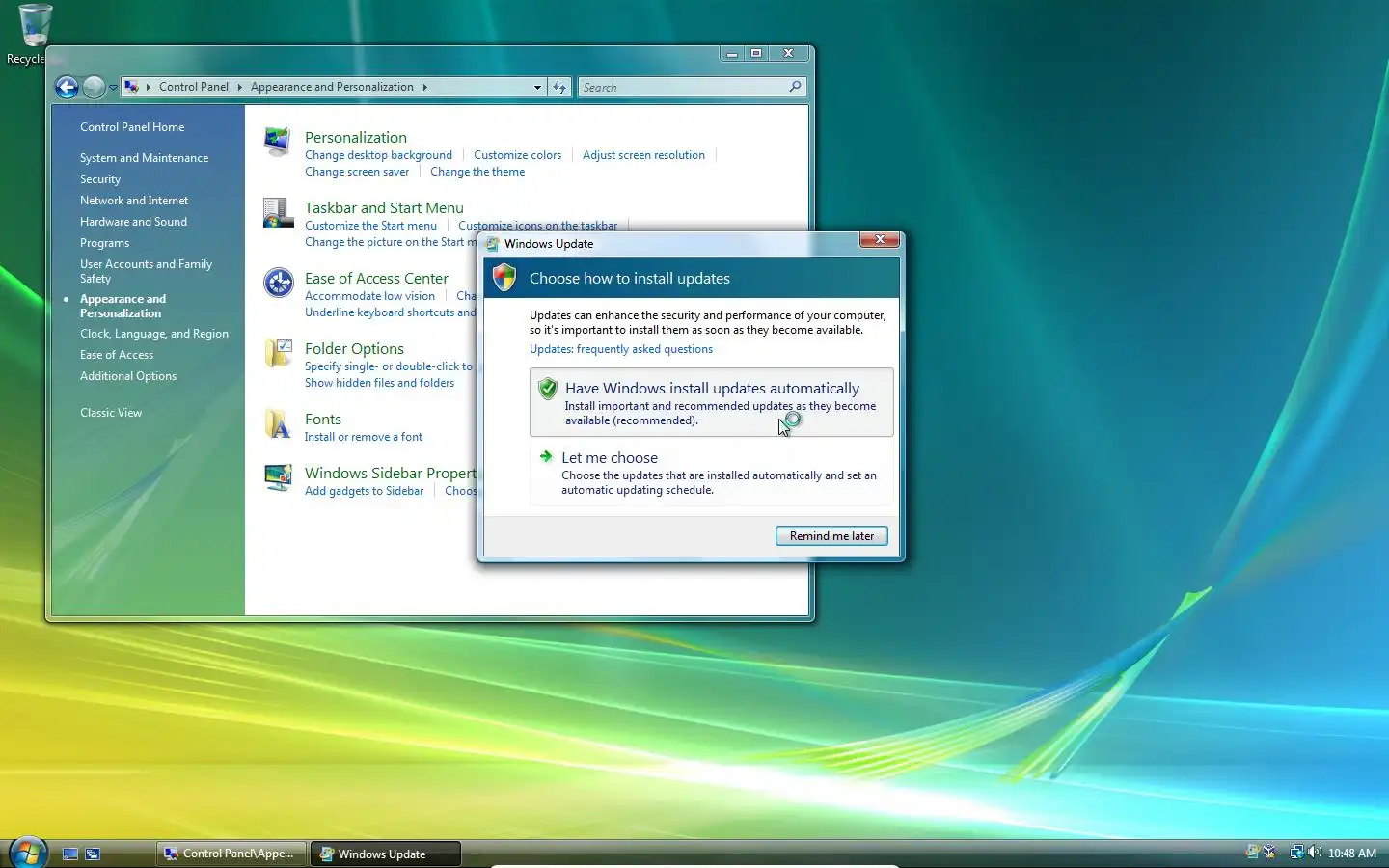Close the Windows Update dialog
This screenshot has height=868, width=1389.
[879, 239]
